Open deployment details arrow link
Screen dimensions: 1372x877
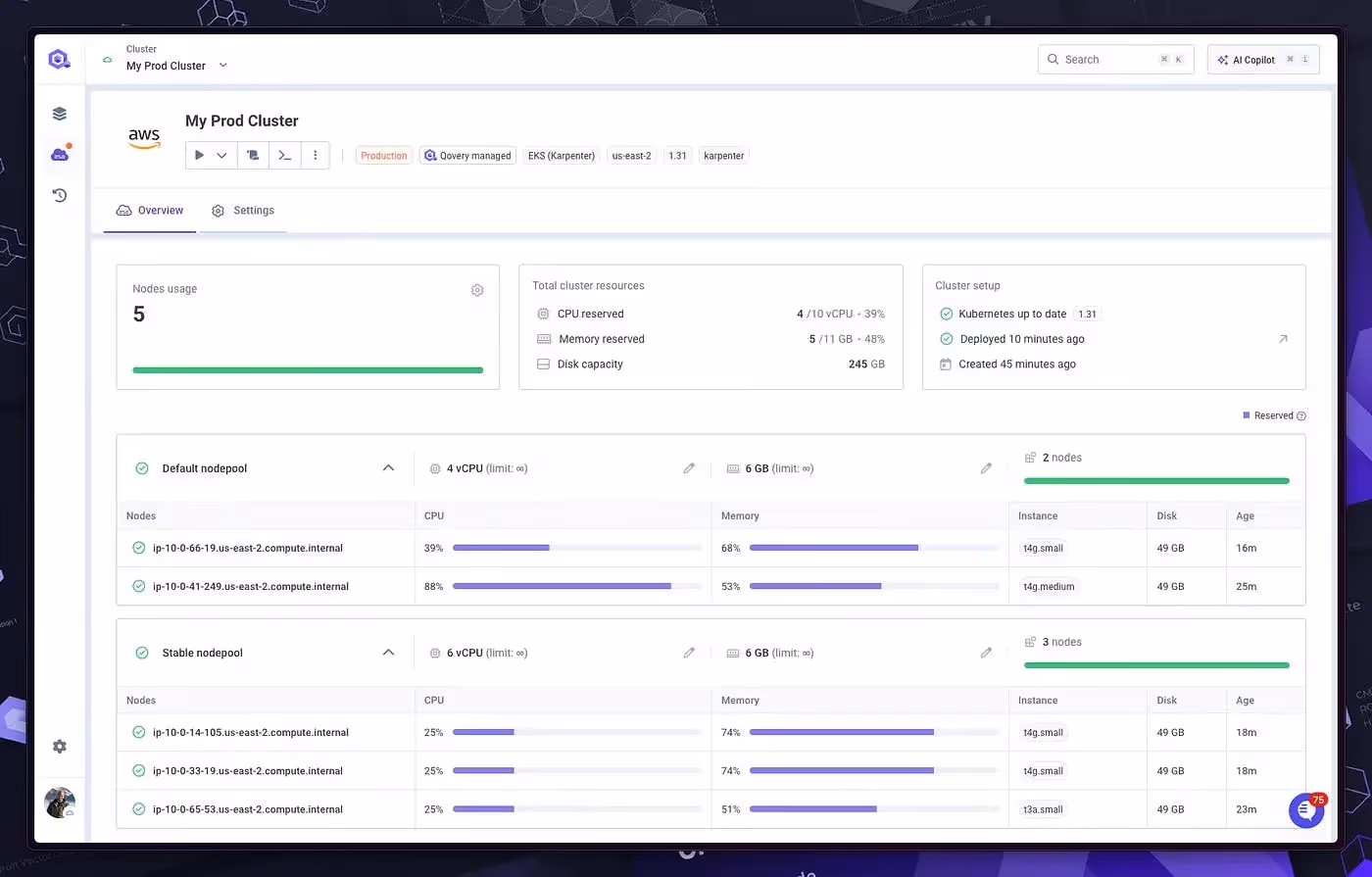[x=1283, y=339]
